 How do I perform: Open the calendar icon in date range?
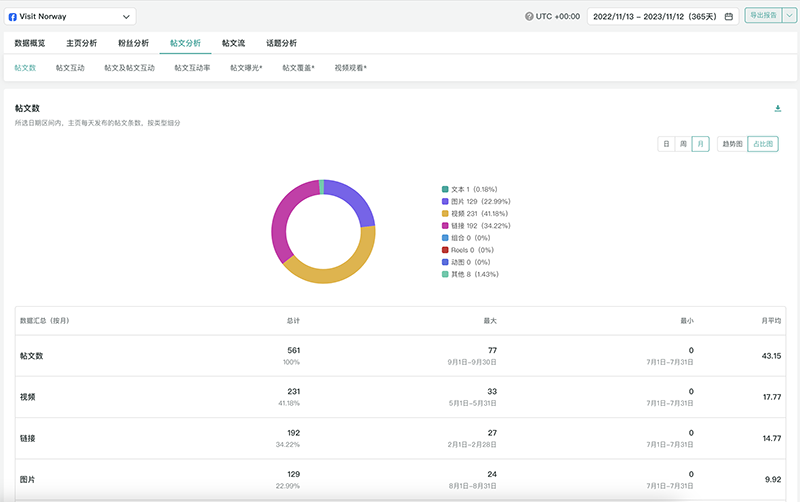(729, 17)
